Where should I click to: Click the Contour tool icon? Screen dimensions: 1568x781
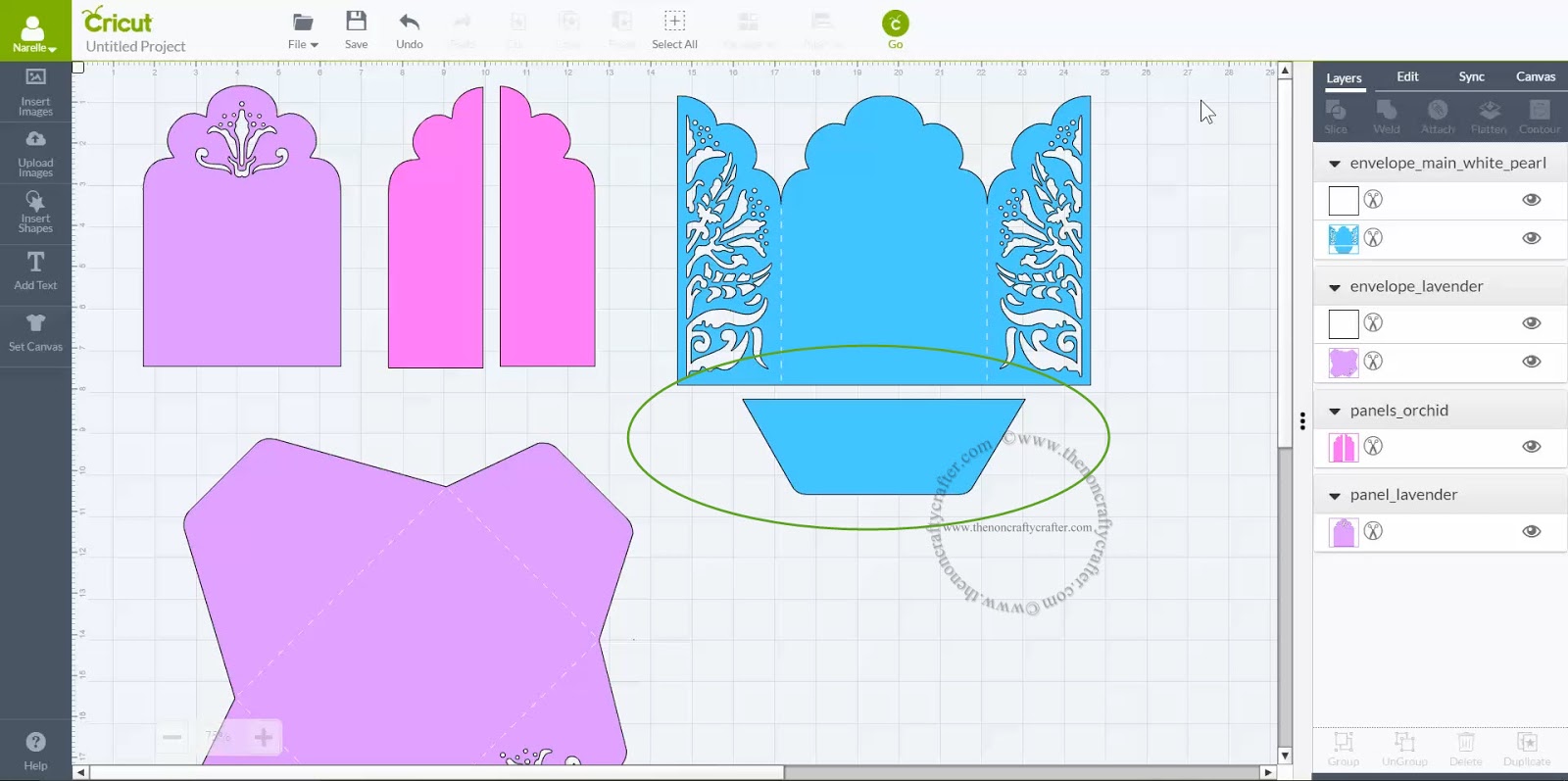tap(1540, 117)
